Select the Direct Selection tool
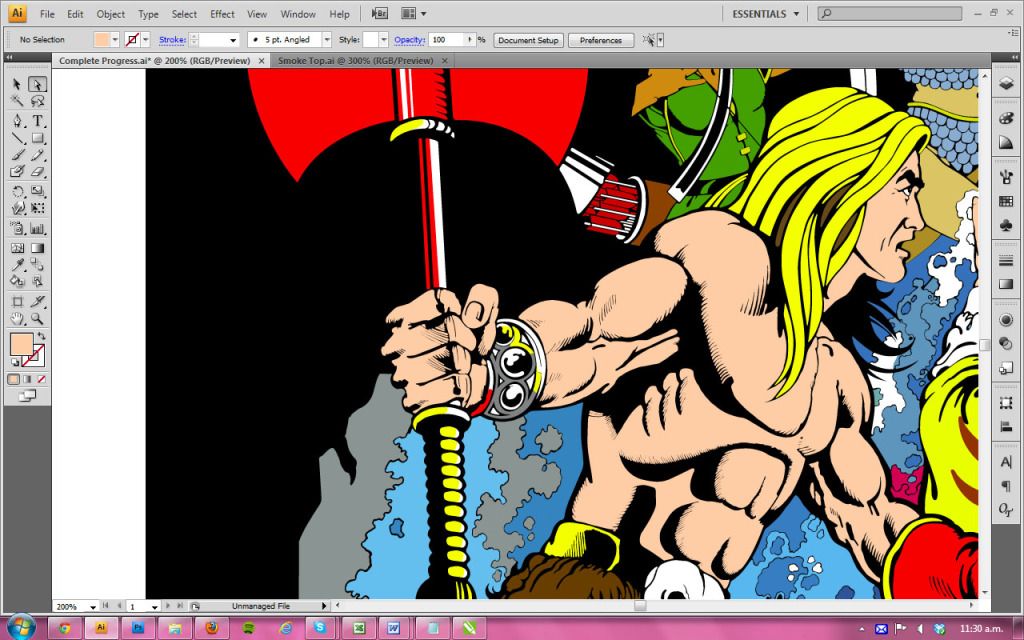Screen dimensions: 1024x640 click(37, 84)
